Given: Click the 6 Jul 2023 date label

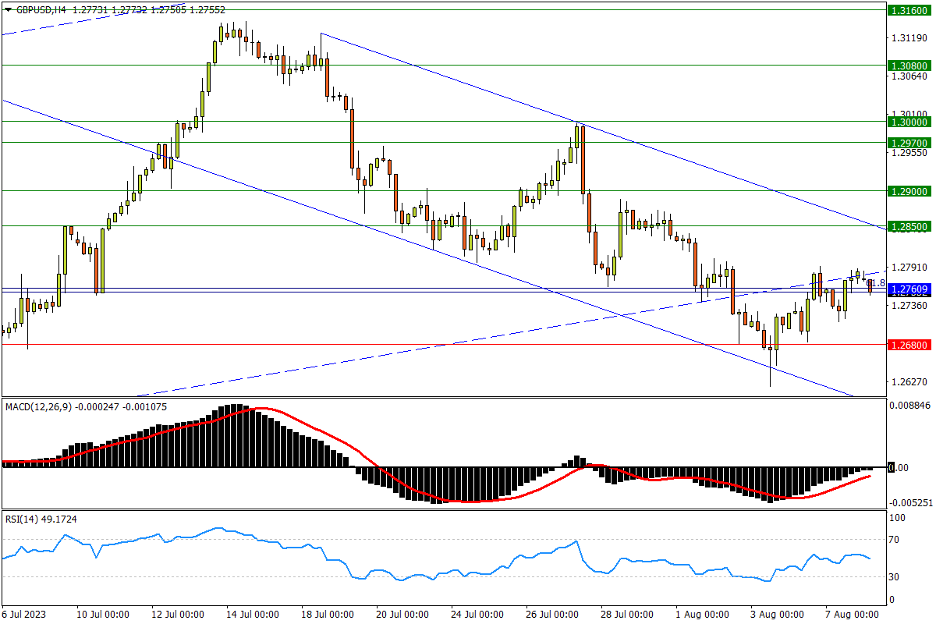Looking at the screenshot, I should pos(26,613).
